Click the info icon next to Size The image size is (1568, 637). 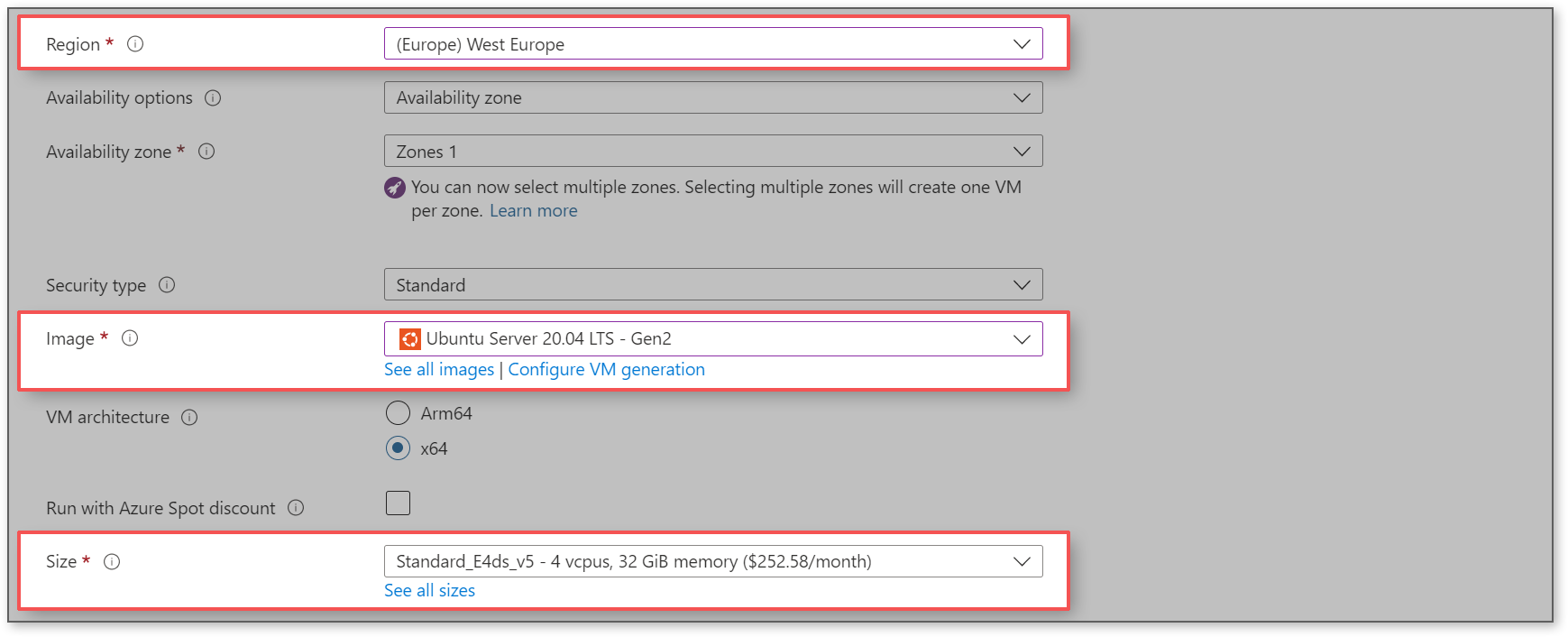(x=112, y=561)
